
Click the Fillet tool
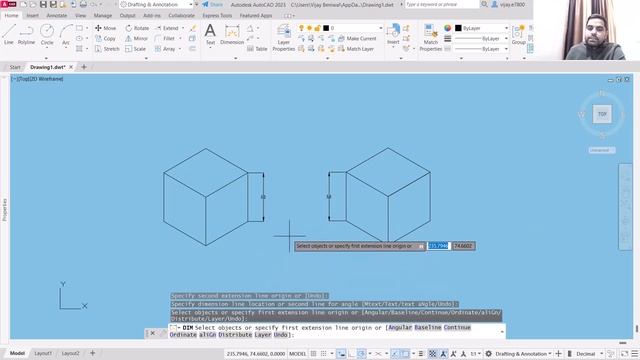165,38
